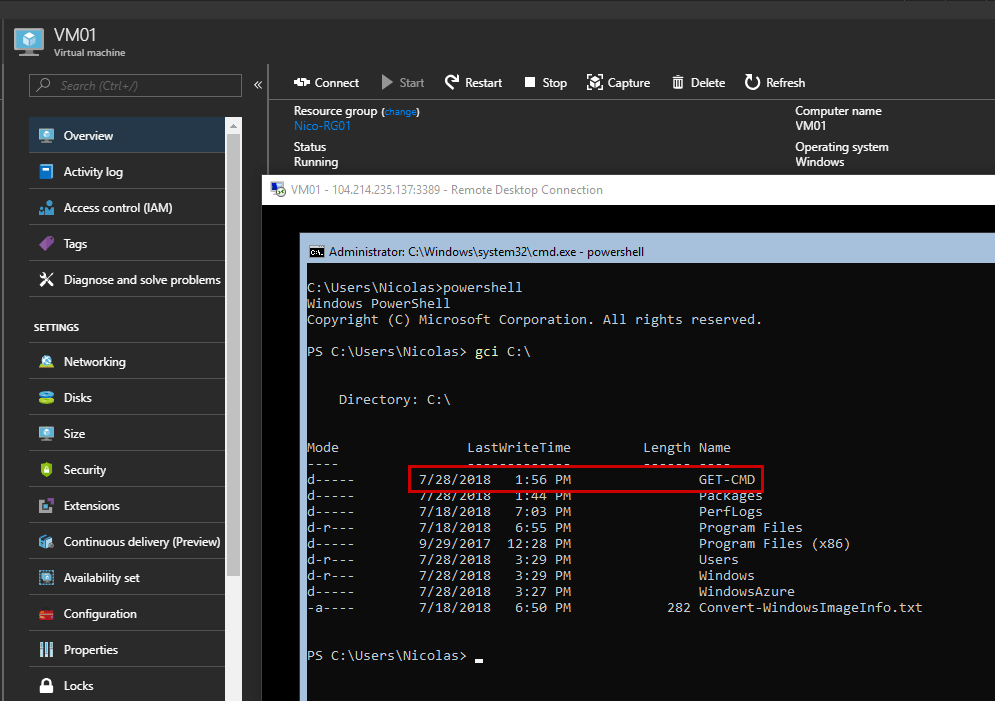Click the Tags purple tag icon
995x701 pixels.
(46, 244)
